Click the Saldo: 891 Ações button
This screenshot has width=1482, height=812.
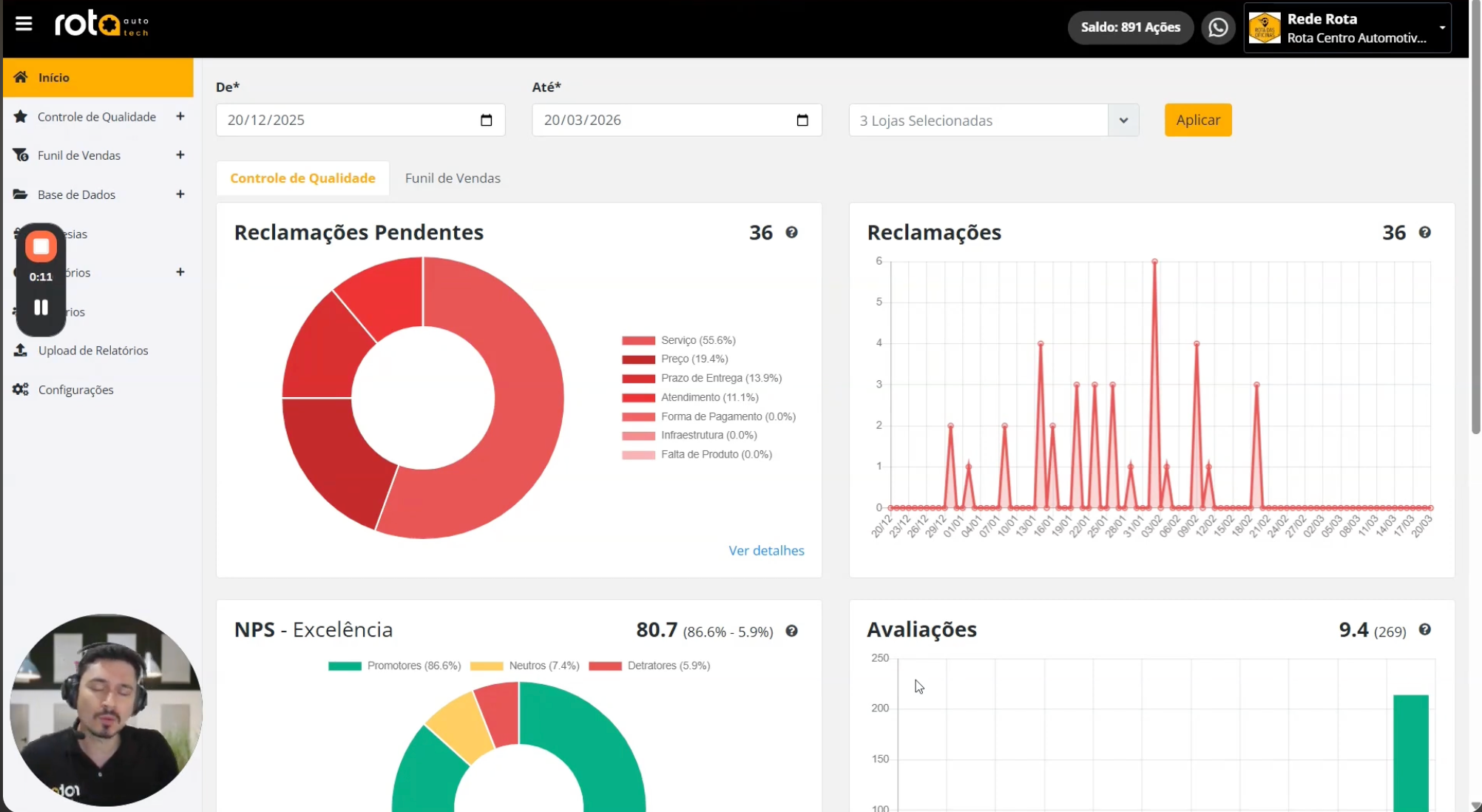click(1131, 27)
